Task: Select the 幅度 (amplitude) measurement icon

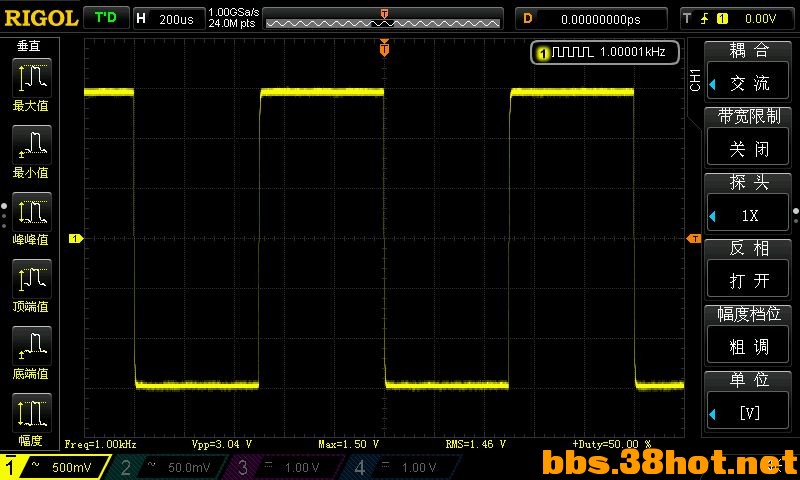Action: click(32, 413)
